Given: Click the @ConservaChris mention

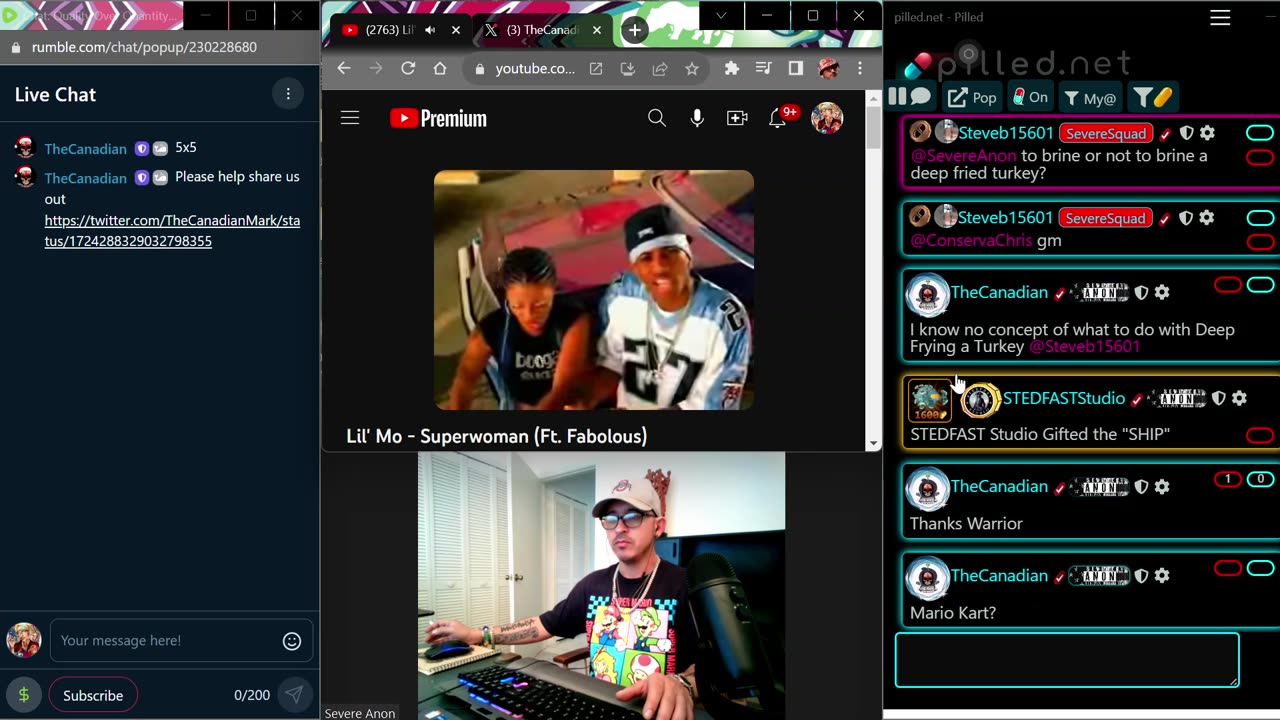Looking at the screenshot, I should tap(971, 241).
